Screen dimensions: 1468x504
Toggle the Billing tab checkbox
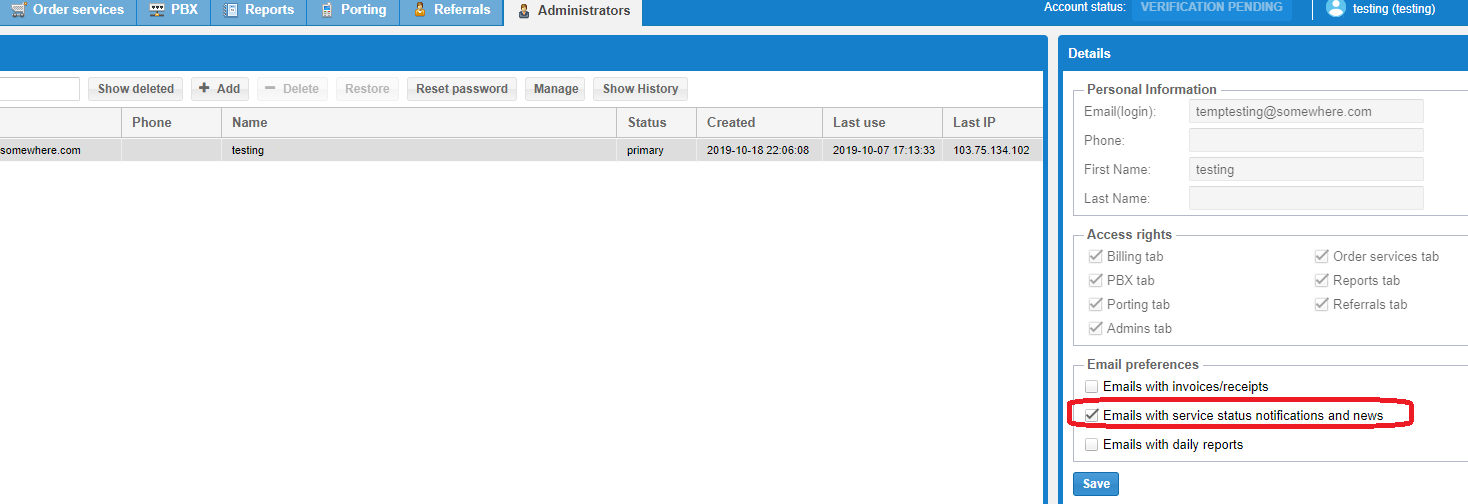point(1095,256)
